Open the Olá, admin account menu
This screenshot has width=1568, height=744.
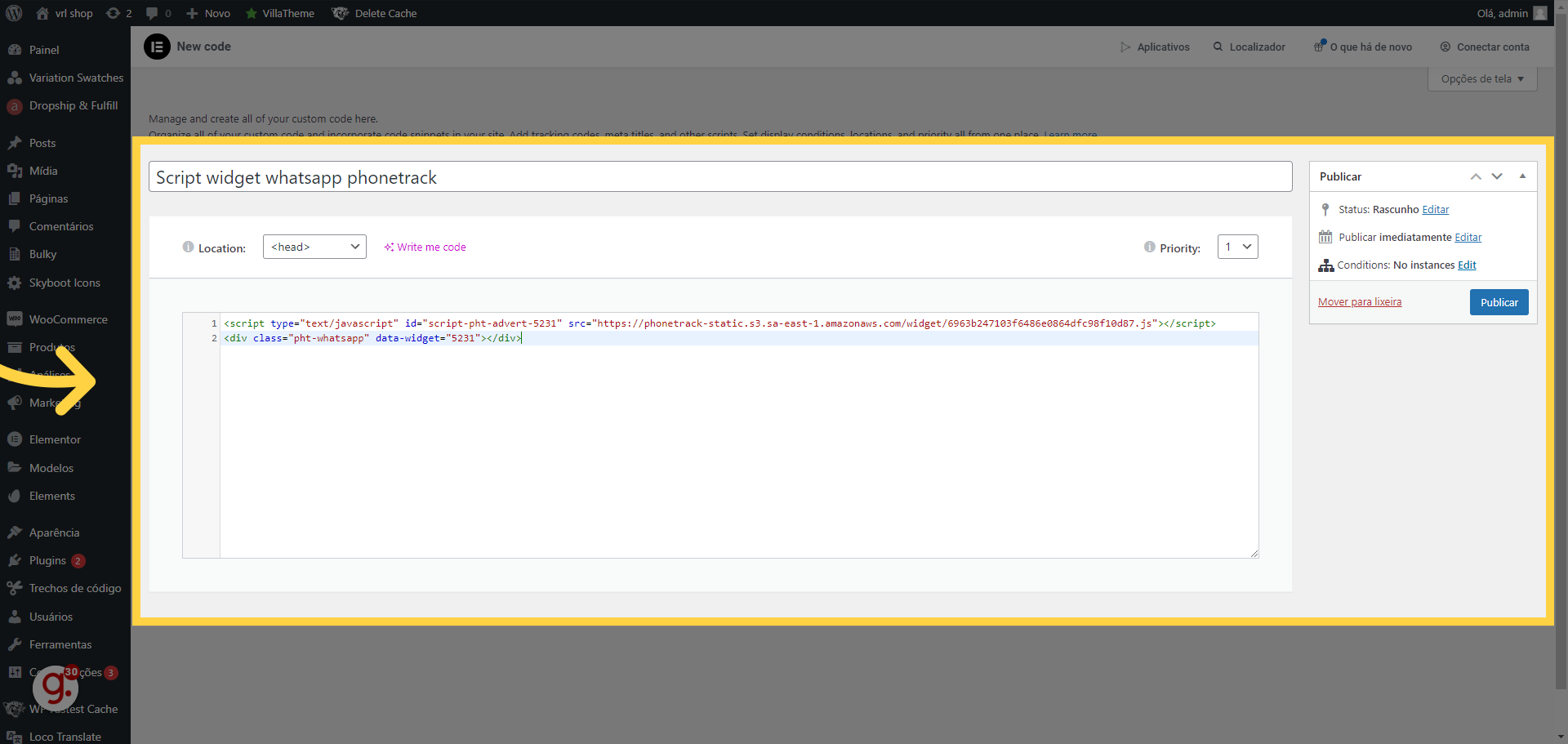coord(1512,13)
